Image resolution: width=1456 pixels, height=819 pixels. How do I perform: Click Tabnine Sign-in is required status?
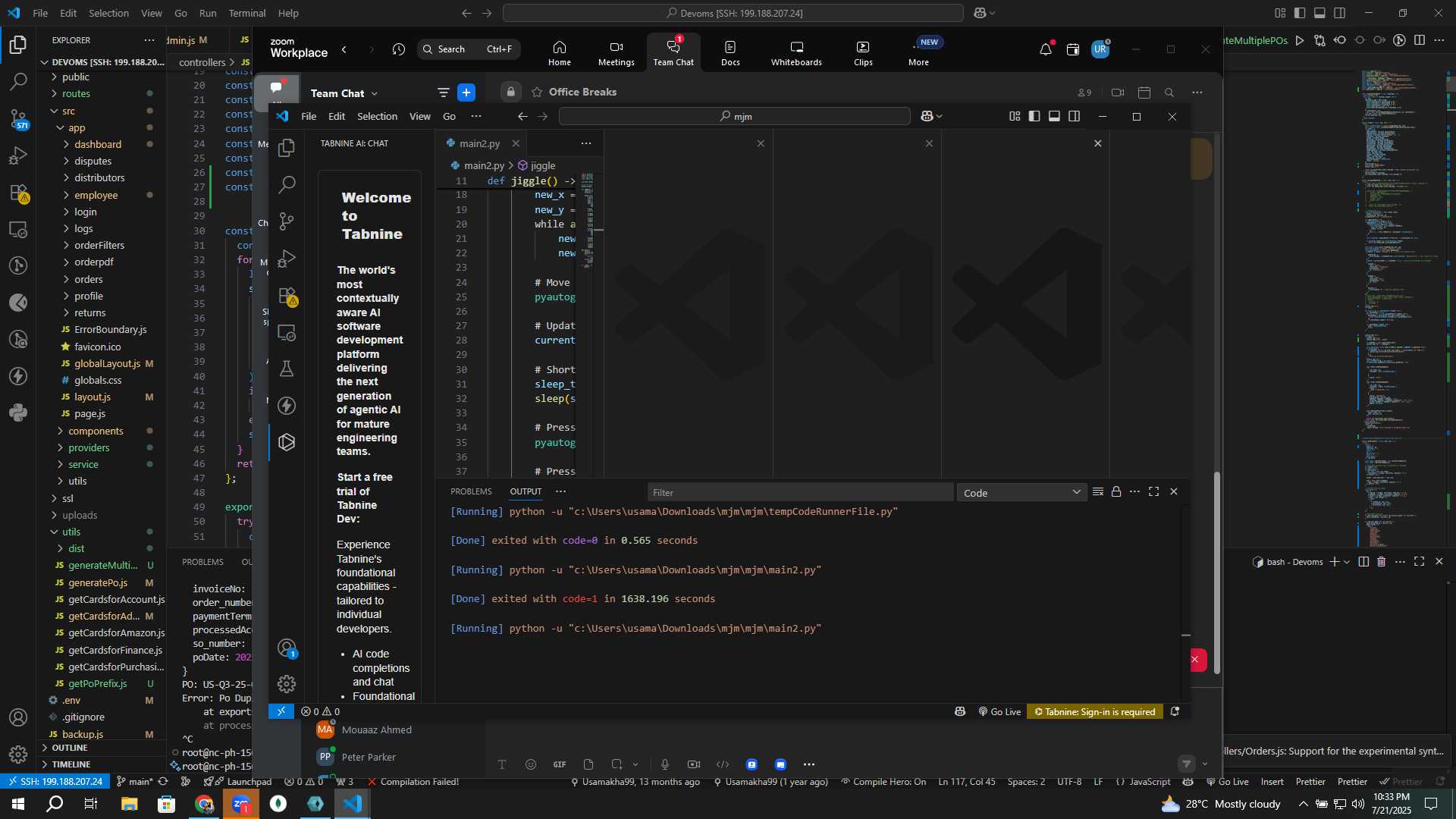1095,712
